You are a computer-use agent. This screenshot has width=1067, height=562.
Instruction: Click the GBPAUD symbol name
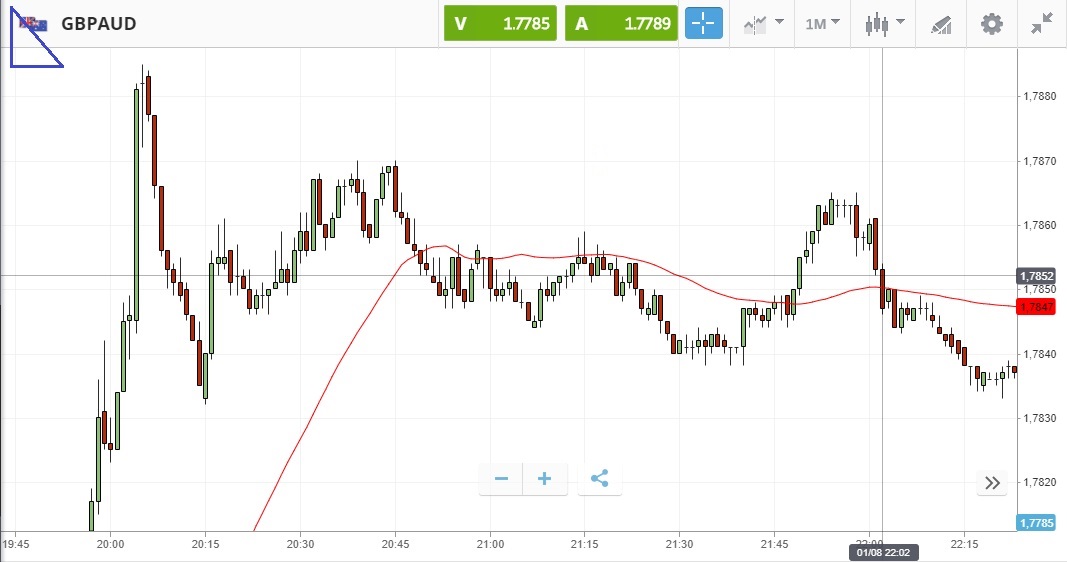point(99,24)
